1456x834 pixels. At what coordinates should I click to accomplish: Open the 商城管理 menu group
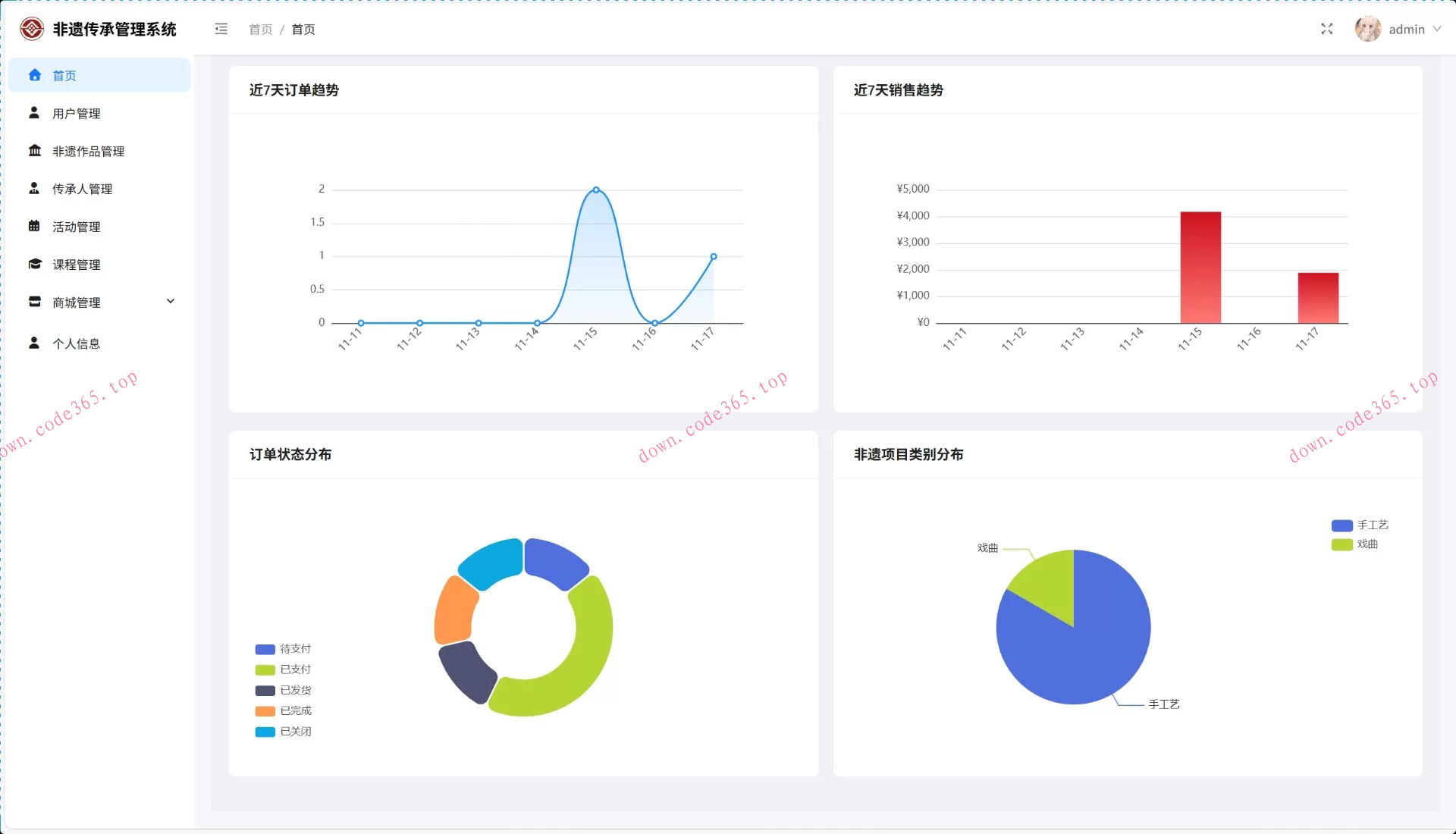77,303
